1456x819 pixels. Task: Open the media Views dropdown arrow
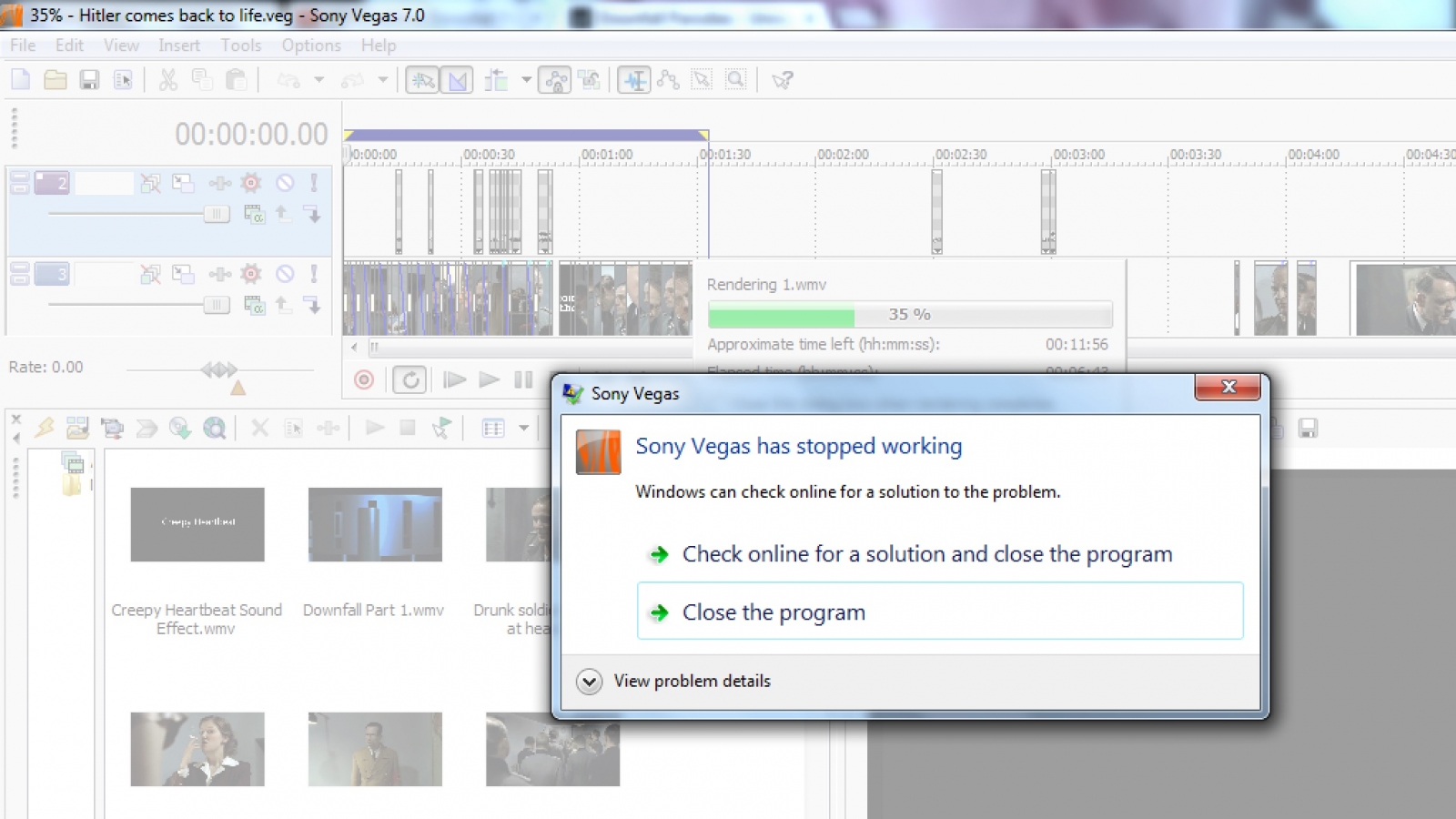click(523, 428)
